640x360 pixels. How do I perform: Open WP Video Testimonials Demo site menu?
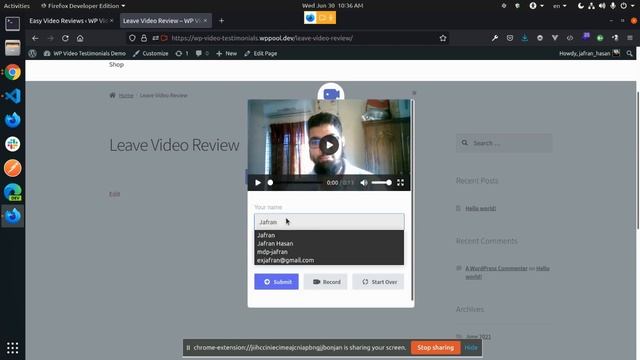point(84,53)
